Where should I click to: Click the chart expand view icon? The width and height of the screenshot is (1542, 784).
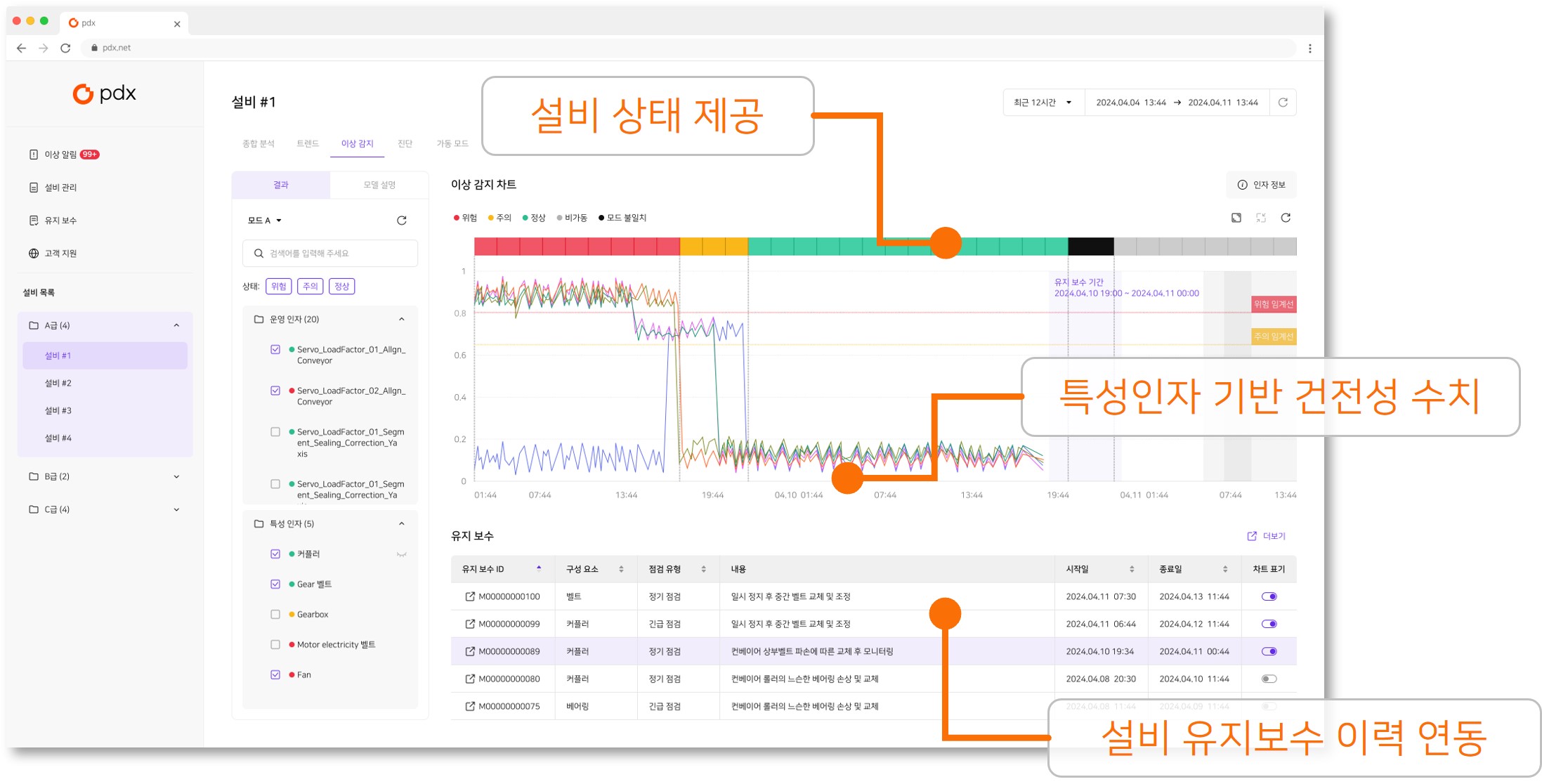coord(1236,218)
